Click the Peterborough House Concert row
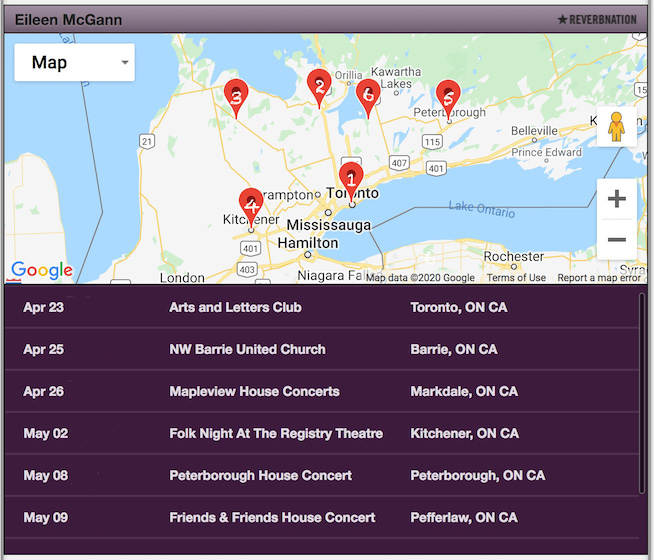Screen dimensions: 654x560 coord(260,475)
